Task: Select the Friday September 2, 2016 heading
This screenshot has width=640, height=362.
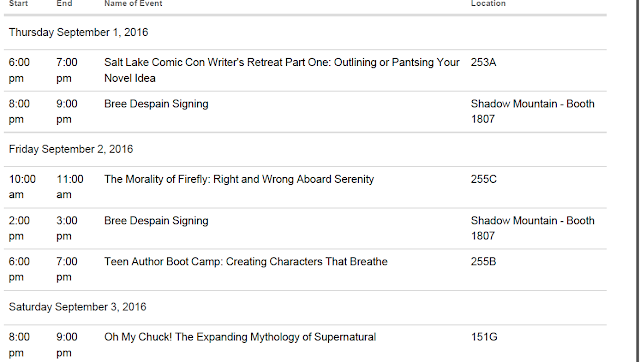Action: (x=71, y=149)
